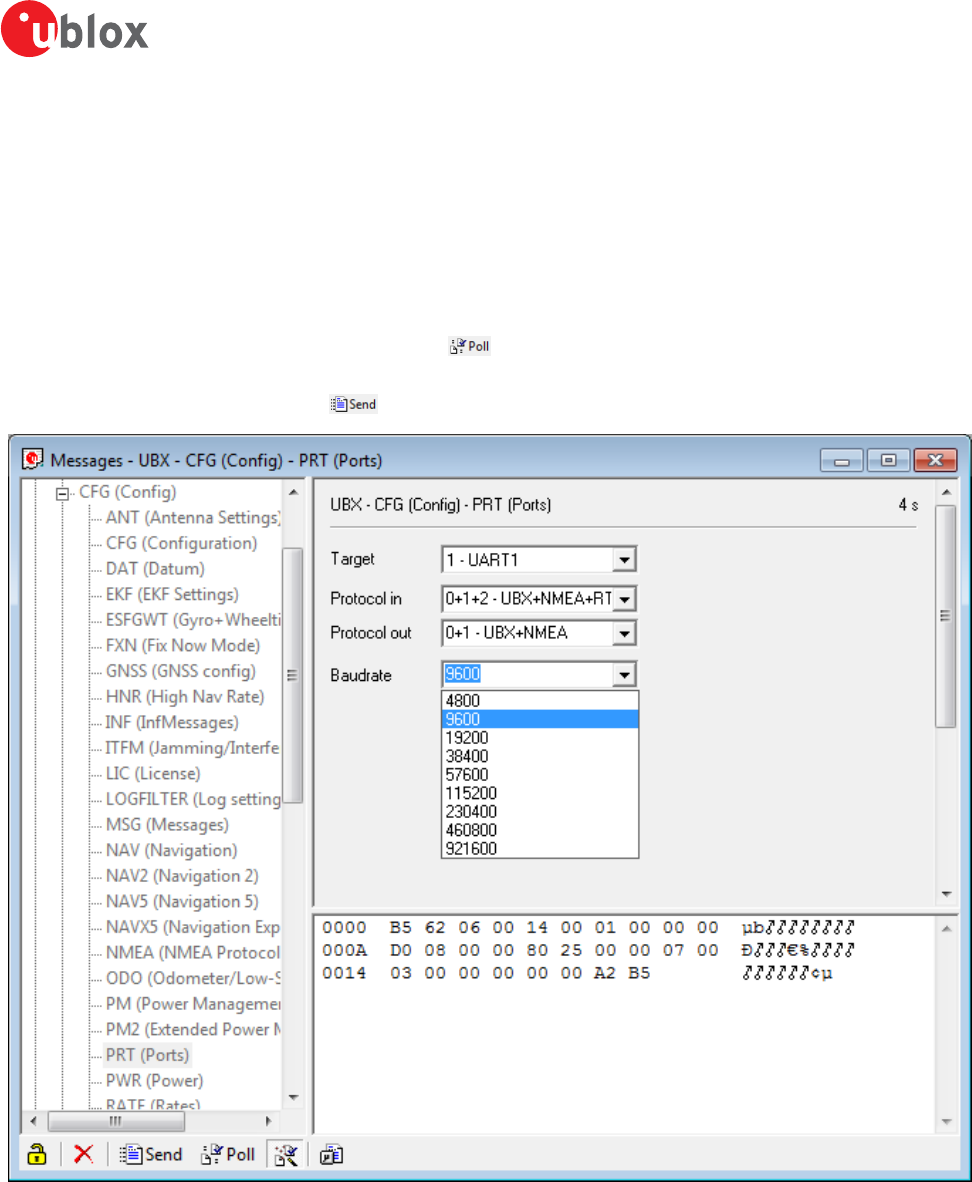Select NAV (Navigation) tree item

pyautogui.click(x=171, y=850)
